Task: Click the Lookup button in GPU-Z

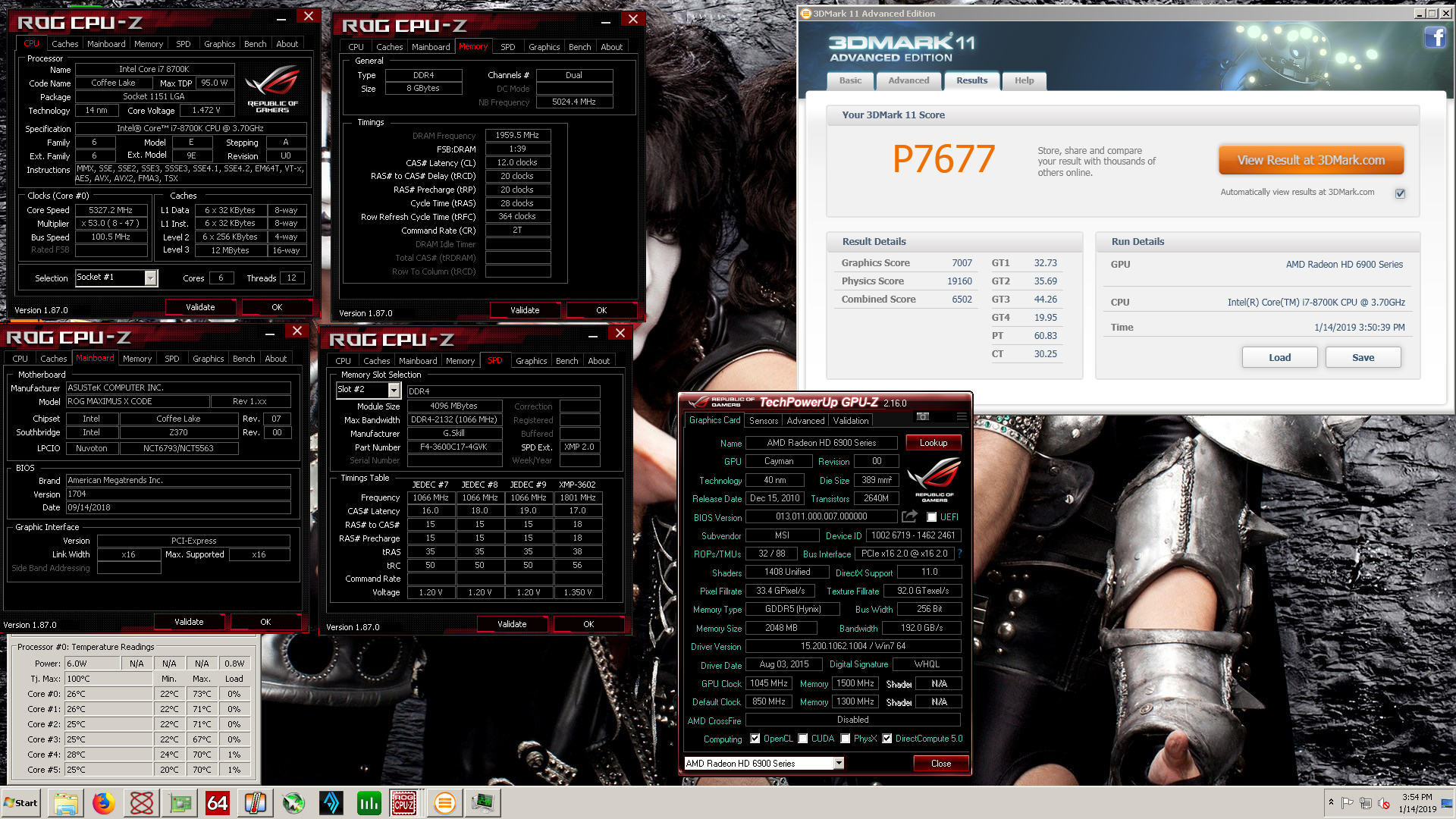Action: point(934,443)
